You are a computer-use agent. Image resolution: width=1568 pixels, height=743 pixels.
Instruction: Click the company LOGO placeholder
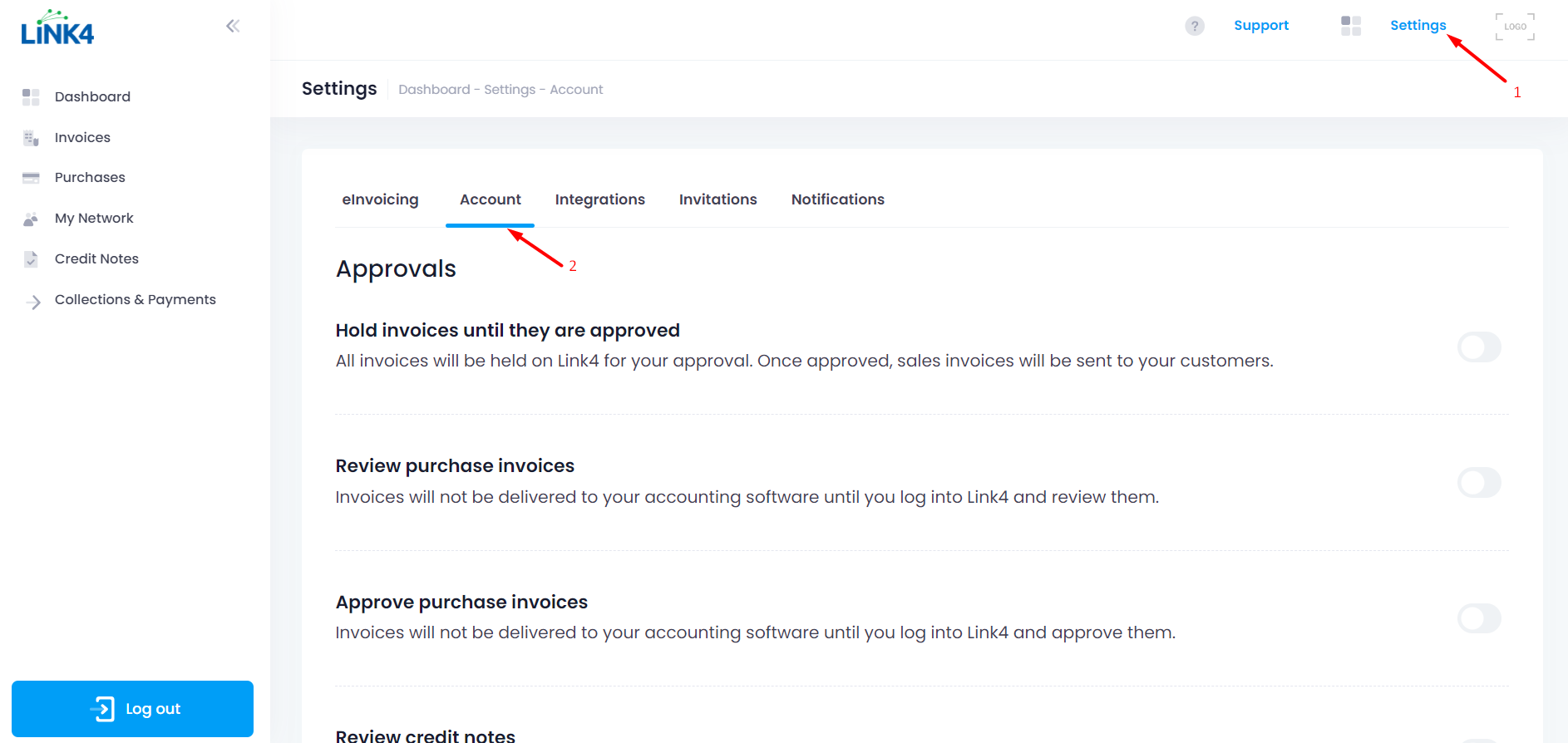point(1515,27)
